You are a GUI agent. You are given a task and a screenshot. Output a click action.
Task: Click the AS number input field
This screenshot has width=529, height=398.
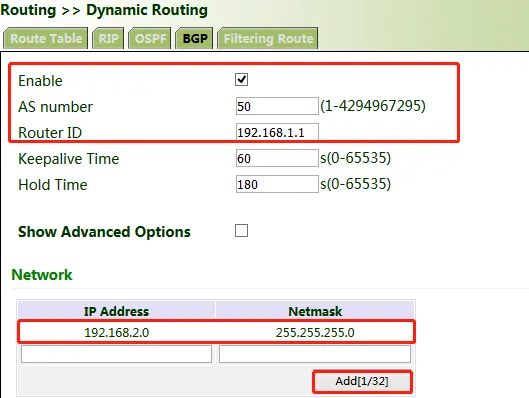[x=277, y=106]
